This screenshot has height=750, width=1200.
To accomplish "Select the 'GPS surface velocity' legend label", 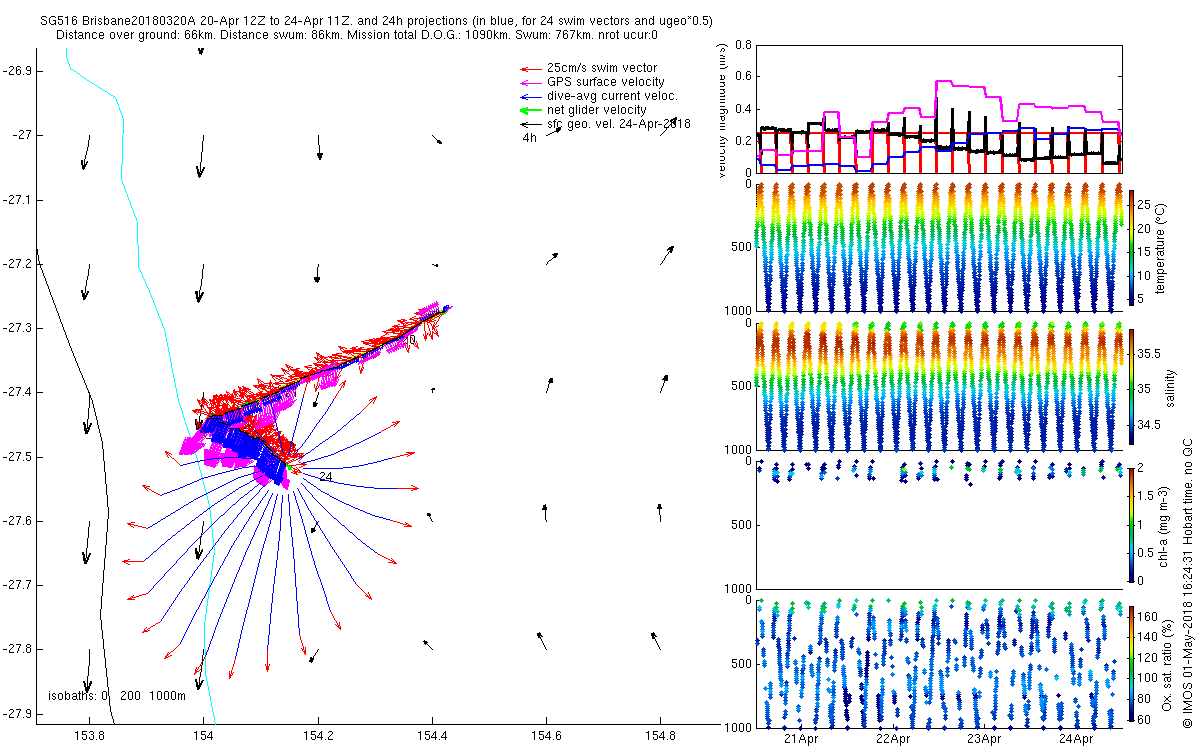I will point(605,82).
